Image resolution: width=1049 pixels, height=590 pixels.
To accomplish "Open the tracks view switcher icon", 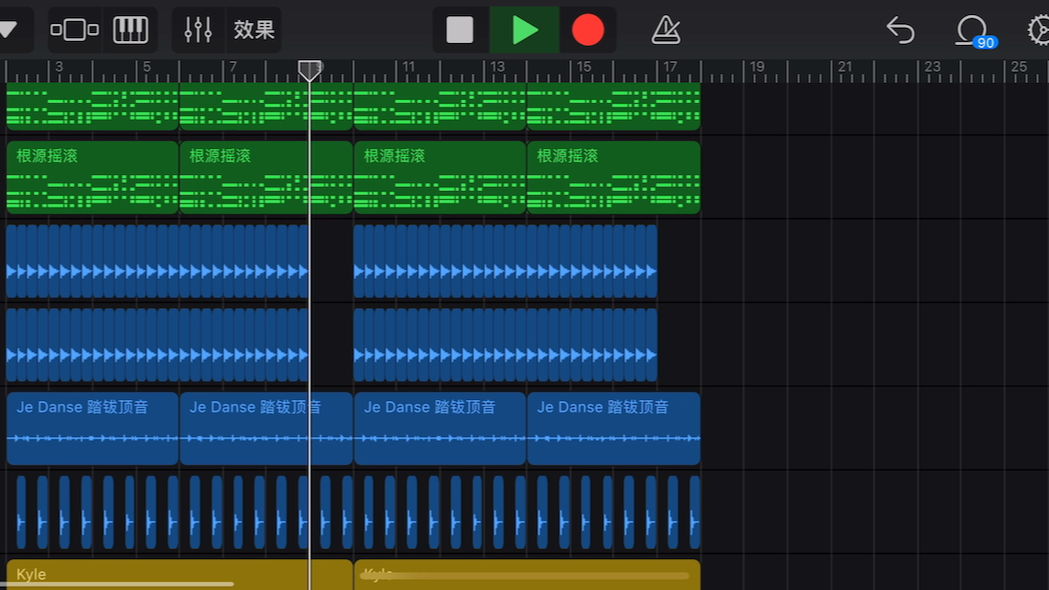I will 75,30.
